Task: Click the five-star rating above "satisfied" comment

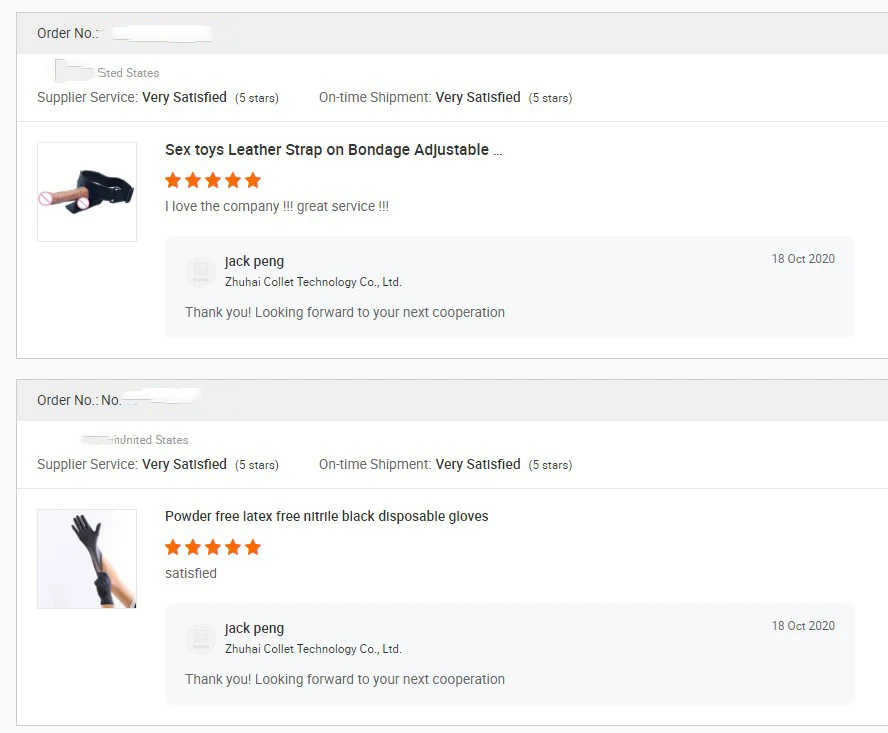Action: click(x=213, y=547)
